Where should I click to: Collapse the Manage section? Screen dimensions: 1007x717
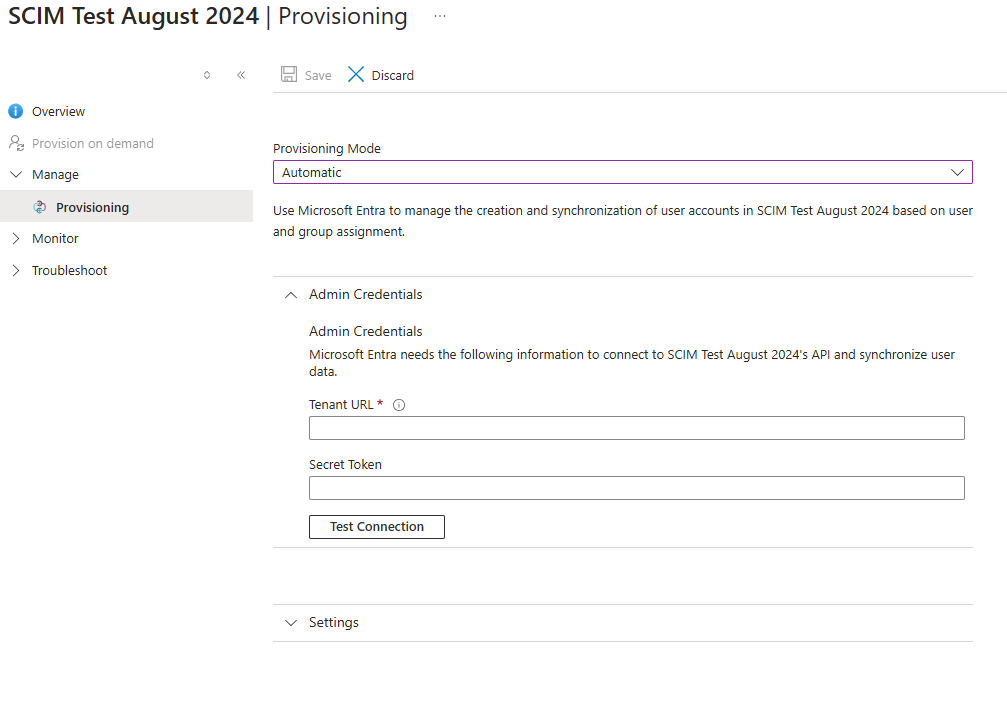(15, 174)
